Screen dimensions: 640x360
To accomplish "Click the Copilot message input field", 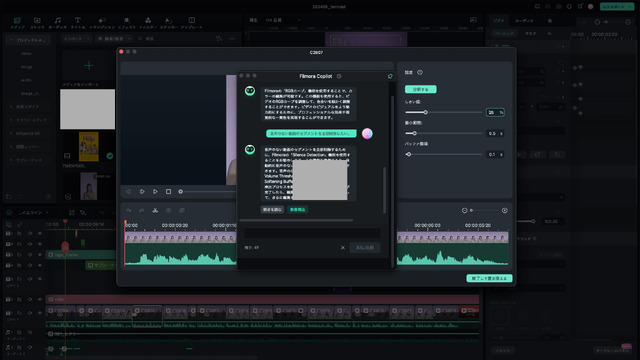I will (x=312, y=233).
